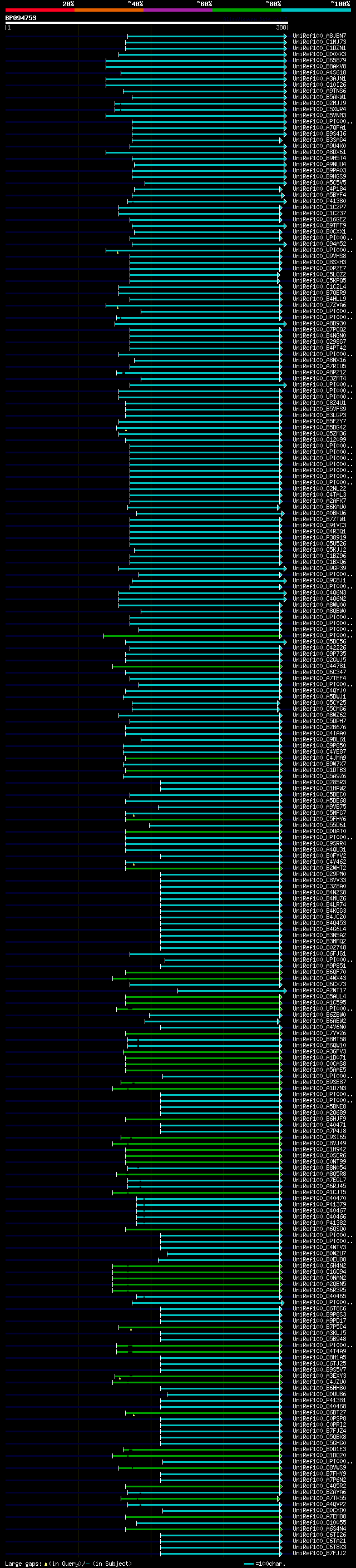Select the BP094753 query label
Screen dimensions: 356x1568
(x=21, y=18)
